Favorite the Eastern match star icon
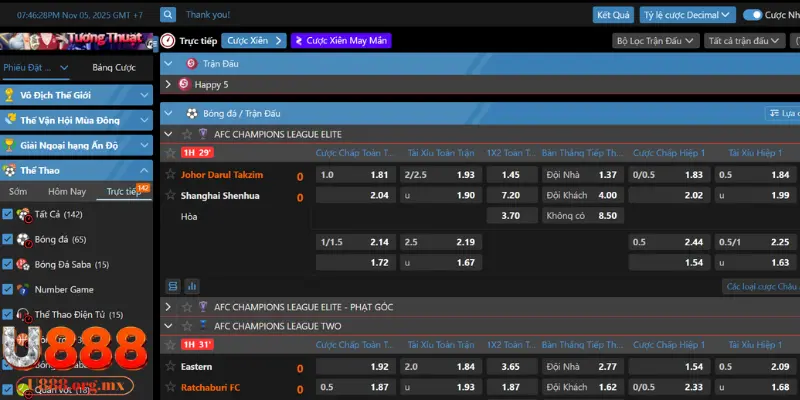This screenshot has width=800, height=400. [x=170, y=367]
